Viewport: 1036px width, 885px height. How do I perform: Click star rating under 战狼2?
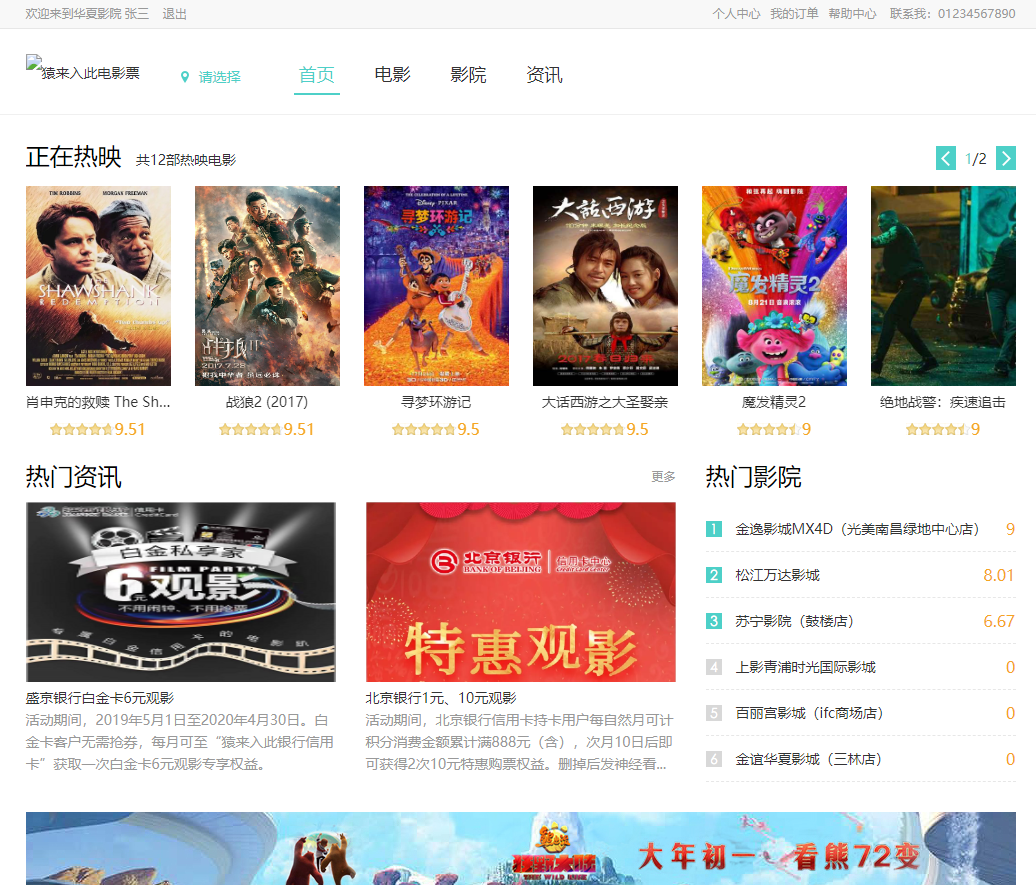[x=251, y=430]
